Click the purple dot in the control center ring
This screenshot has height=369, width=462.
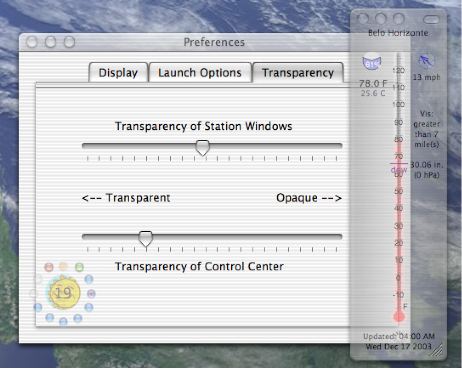pyautogui.click(x=91, y=294)
